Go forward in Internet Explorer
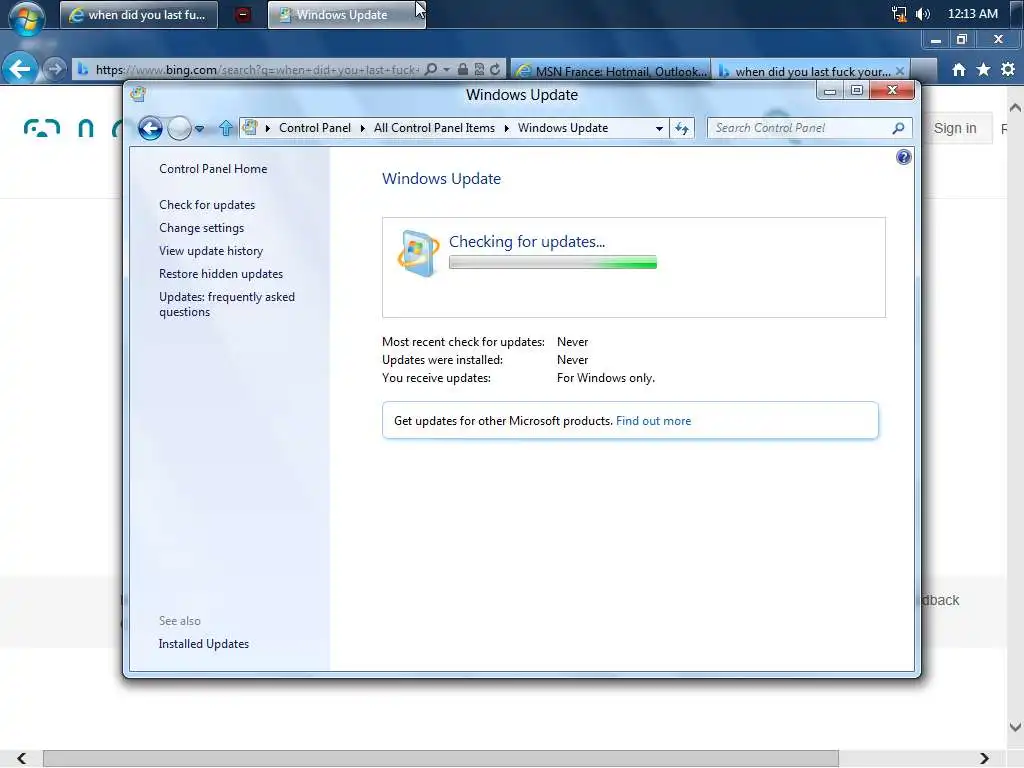 tap(54, 69)
